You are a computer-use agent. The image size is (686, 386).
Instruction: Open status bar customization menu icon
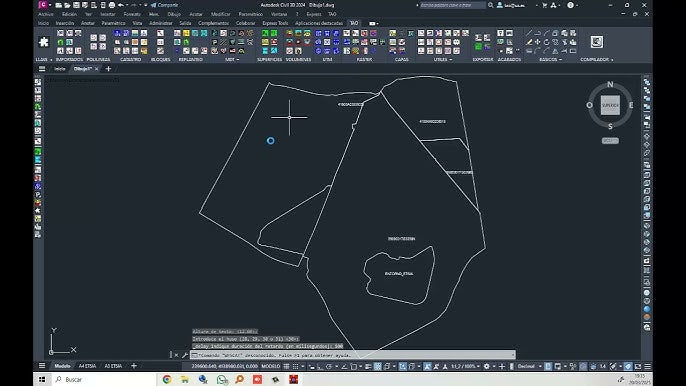[x=648, y=366]
